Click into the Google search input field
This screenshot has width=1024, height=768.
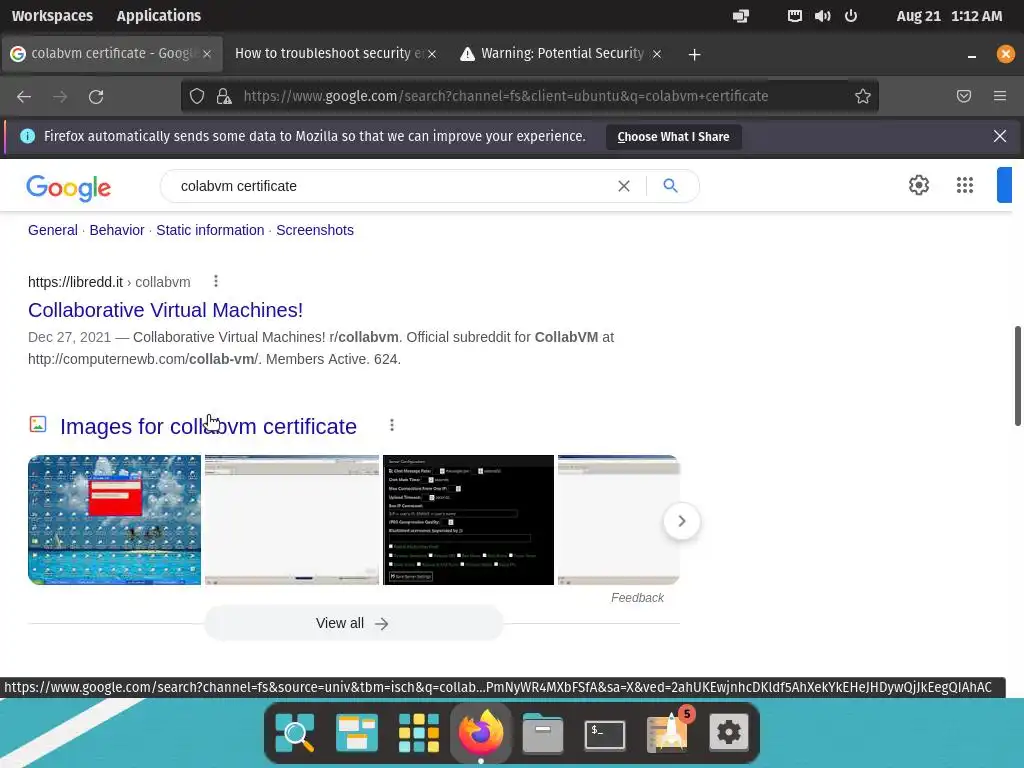pos(392,186)
